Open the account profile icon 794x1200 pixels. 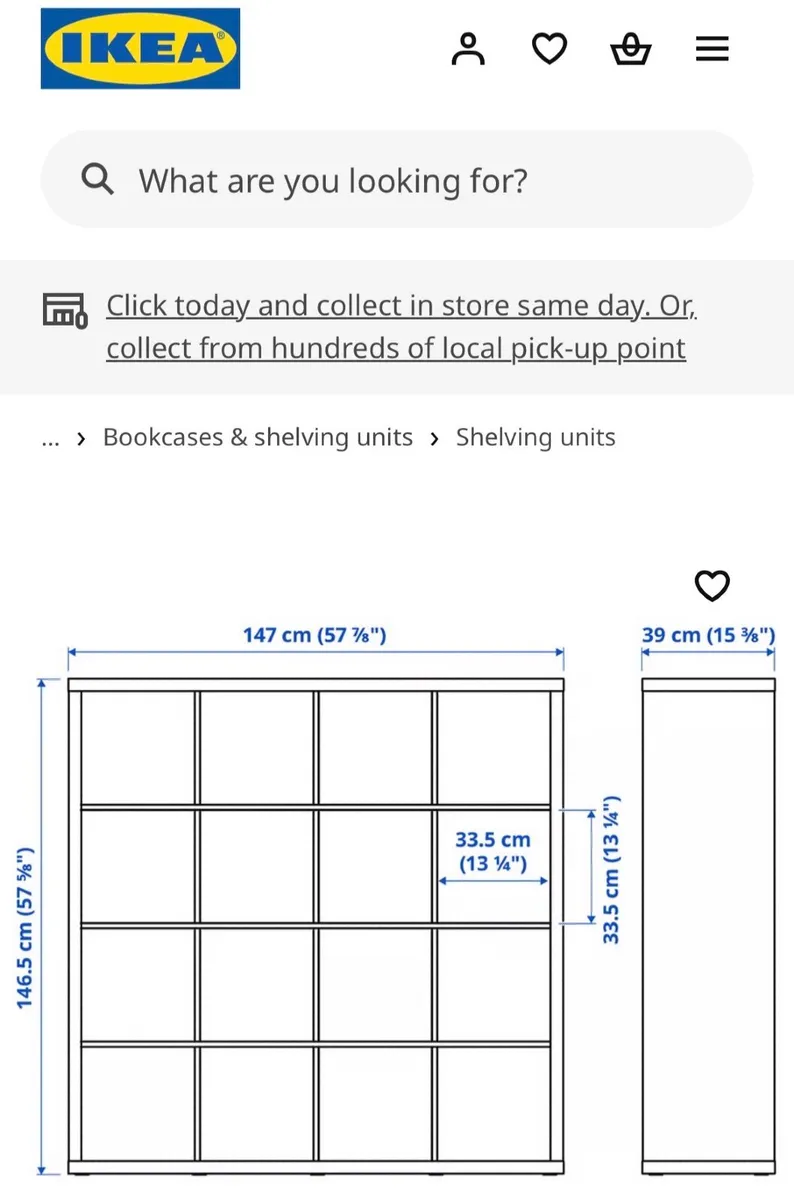click(x=467, y=48)
